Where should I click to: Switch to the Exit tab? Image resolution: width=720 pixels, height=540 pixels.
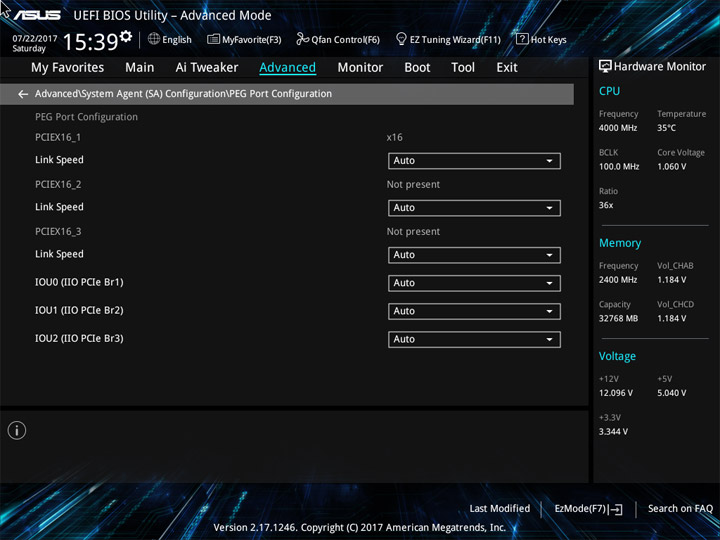[x=507, y=68]
